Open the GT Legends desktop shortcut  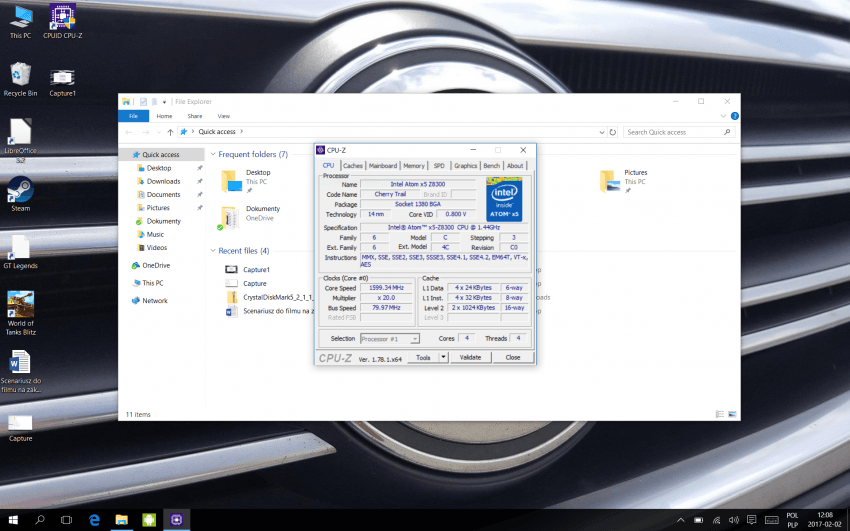(x=20, y=247)
